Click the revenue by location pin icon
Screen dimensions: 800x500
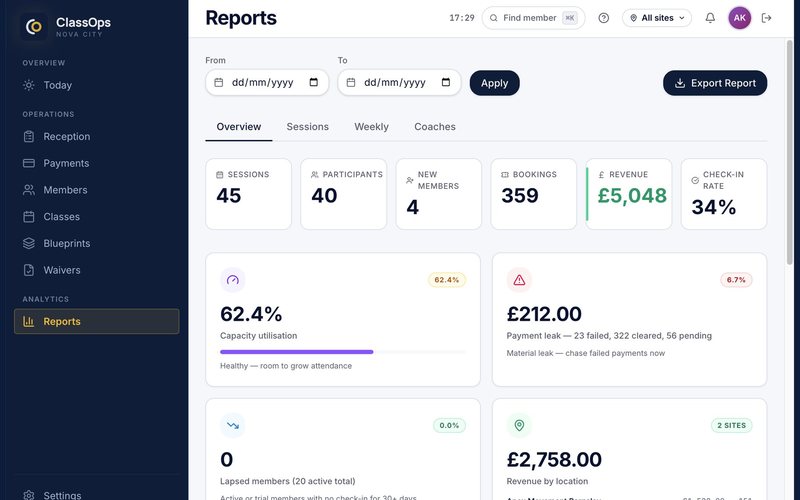519,425
